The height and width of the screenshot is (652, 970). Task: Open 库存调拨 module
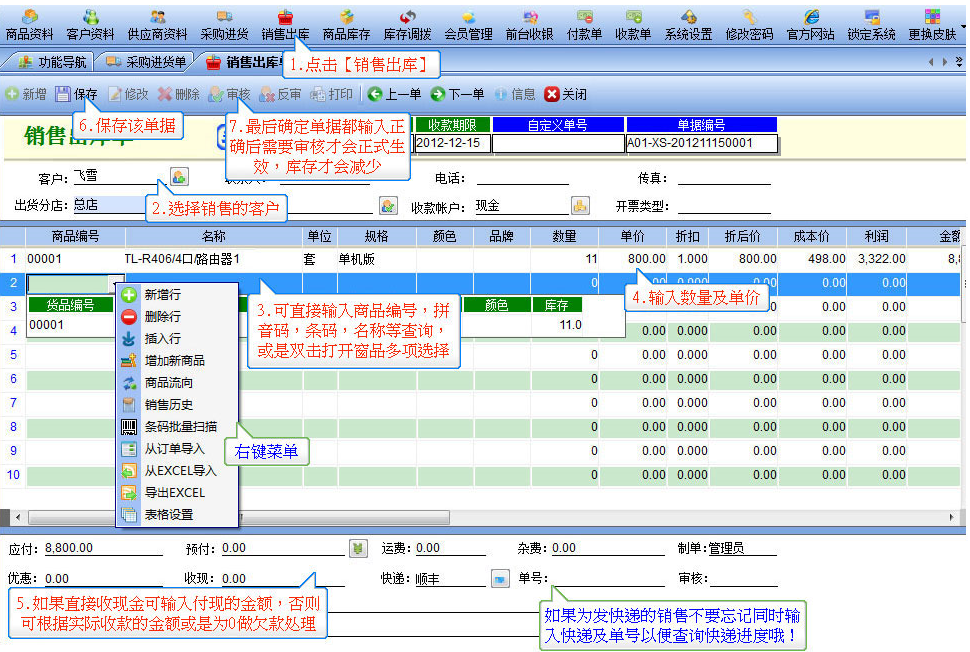point(407,25)
